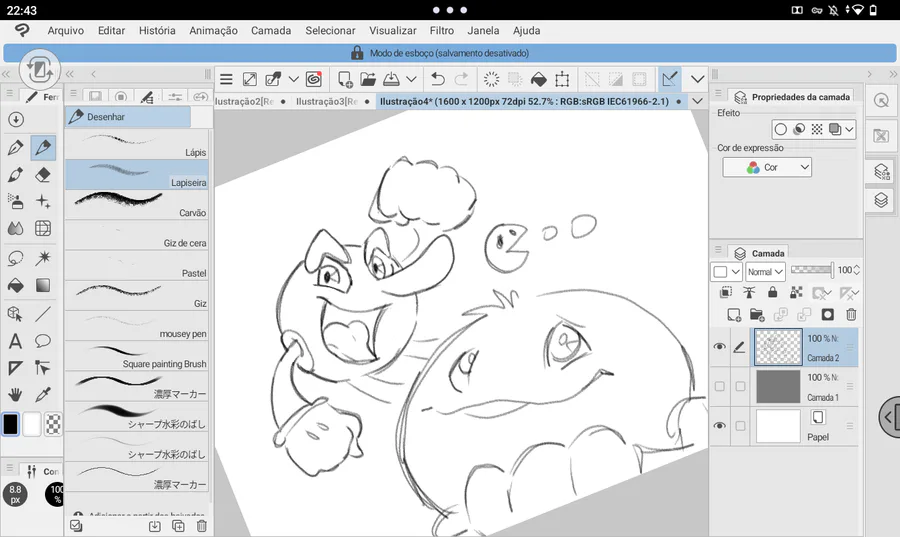Toggle Camada 1 secondary checkbox
Image resolution: width=900 pixels, height=537 pixels.
(x=740, y=386)
